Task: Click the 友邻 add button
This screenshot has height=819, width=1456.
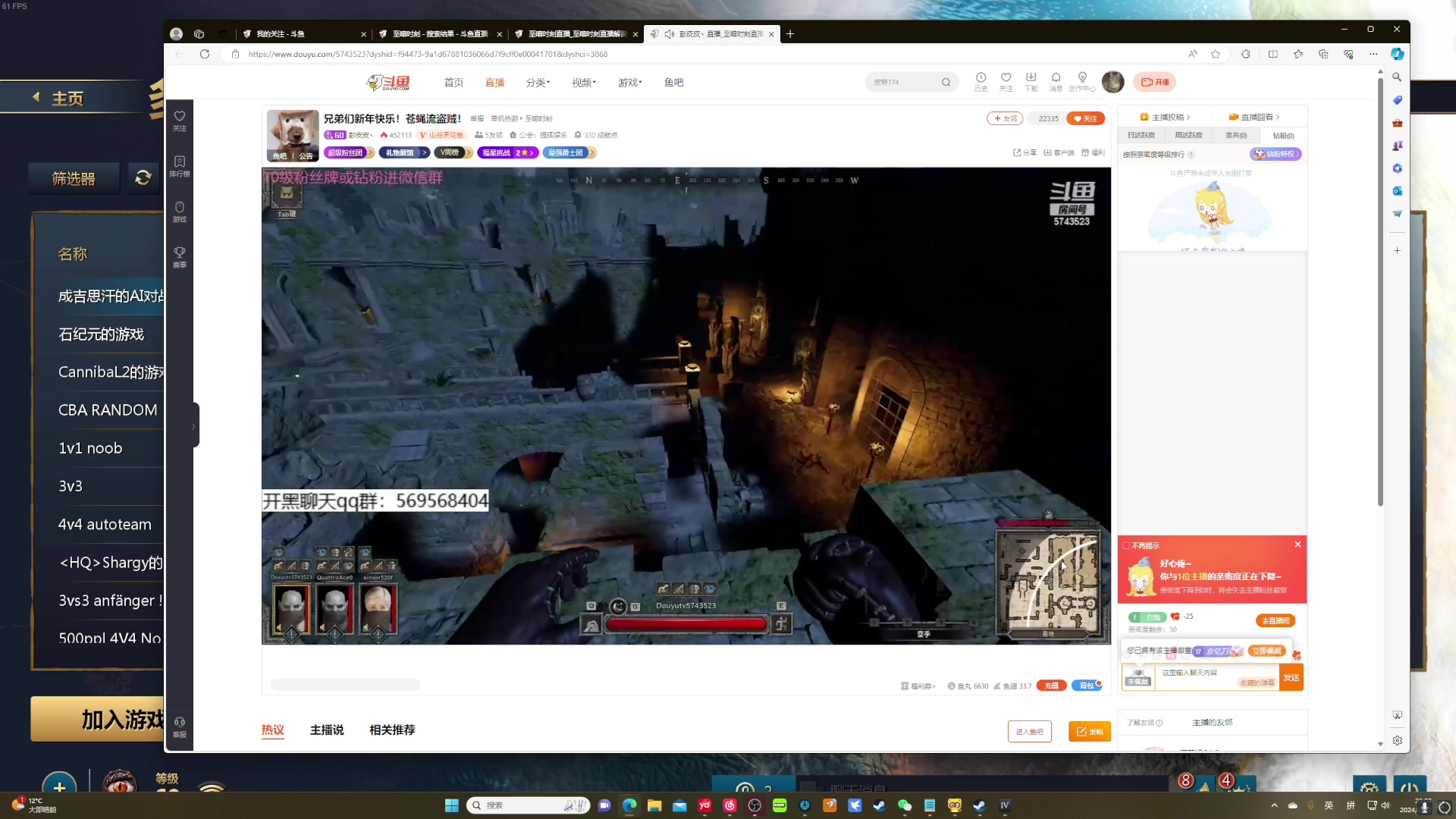Action: tap(1005, 118)
